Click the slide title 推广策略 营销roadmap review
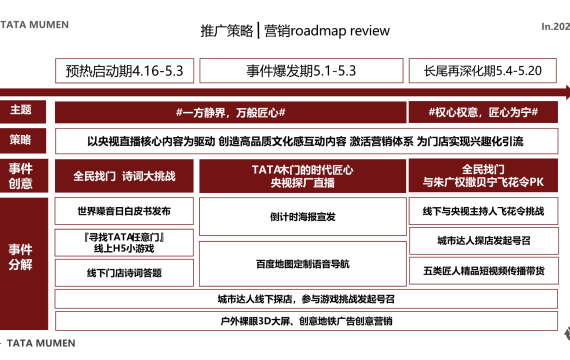The width and height of the screenshot is (570, 360). (x=295, y=31)
